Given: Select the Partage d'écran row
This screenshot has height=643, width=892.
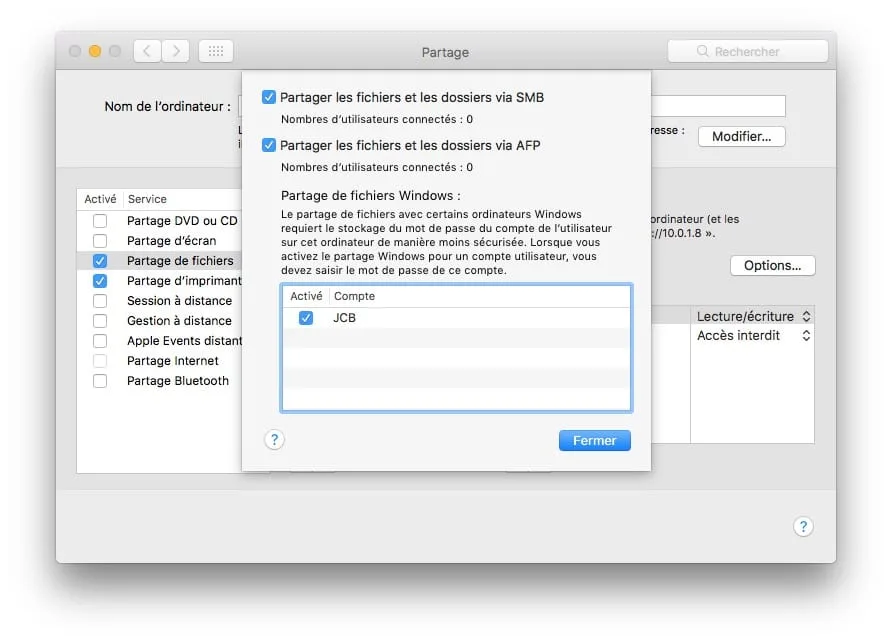Looking at the screenshot, I should pyautogui.click(x=159, y=241).
